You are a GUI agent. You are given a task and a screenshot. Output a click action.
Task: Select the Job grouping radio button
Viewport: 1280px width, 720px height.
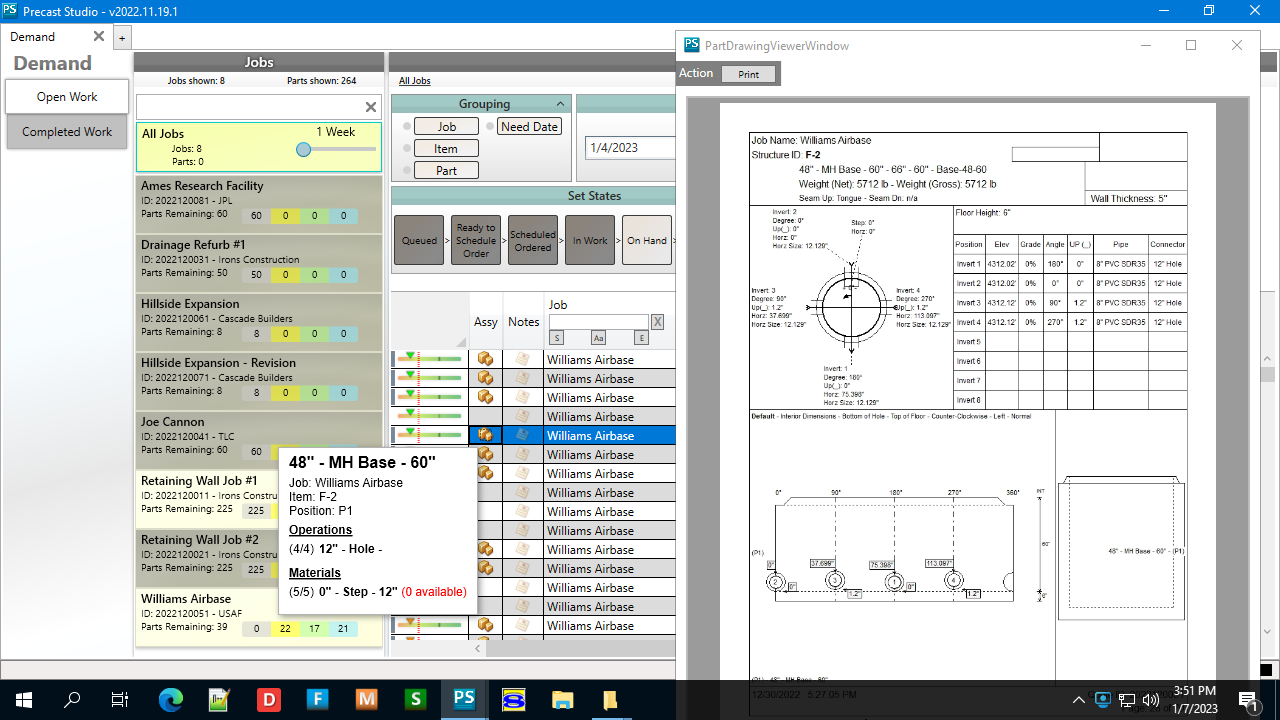pyautogui.click(x=407, y=127)
